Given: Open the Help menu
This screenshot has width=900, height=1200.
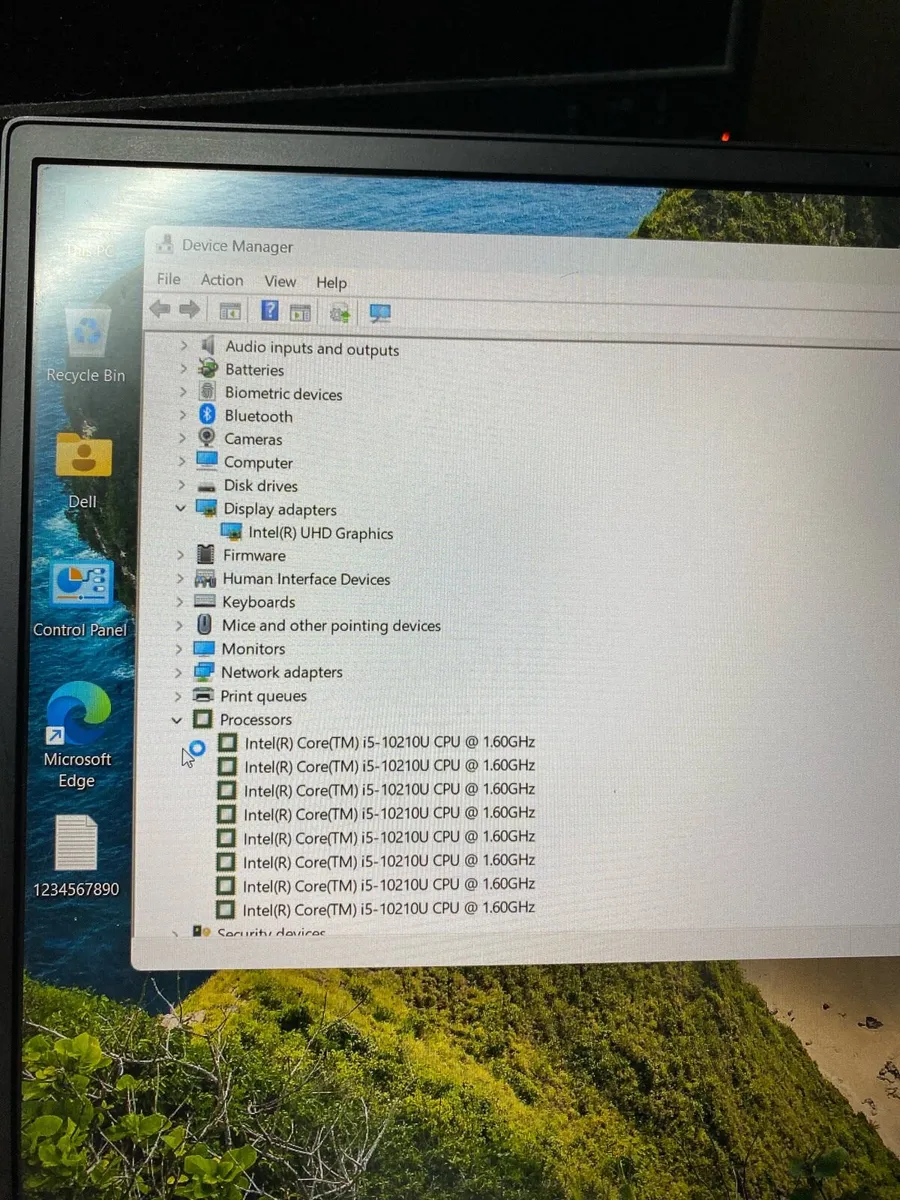Looking at the screenshot, I should pyautogui.click(x=331, y=282).
